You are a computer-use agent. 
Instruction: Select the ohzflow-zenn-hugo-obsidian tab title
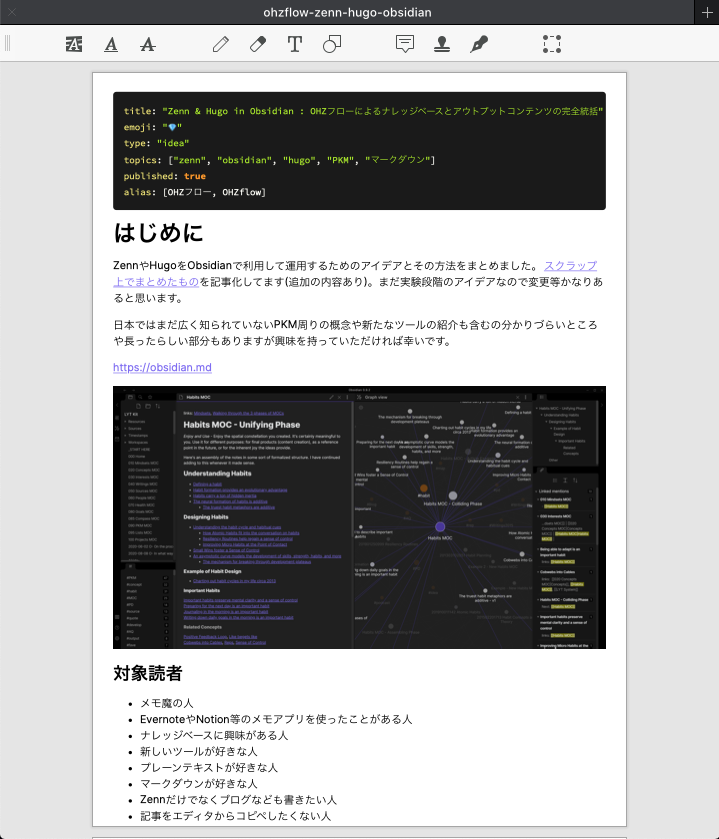tap(347, 12)
